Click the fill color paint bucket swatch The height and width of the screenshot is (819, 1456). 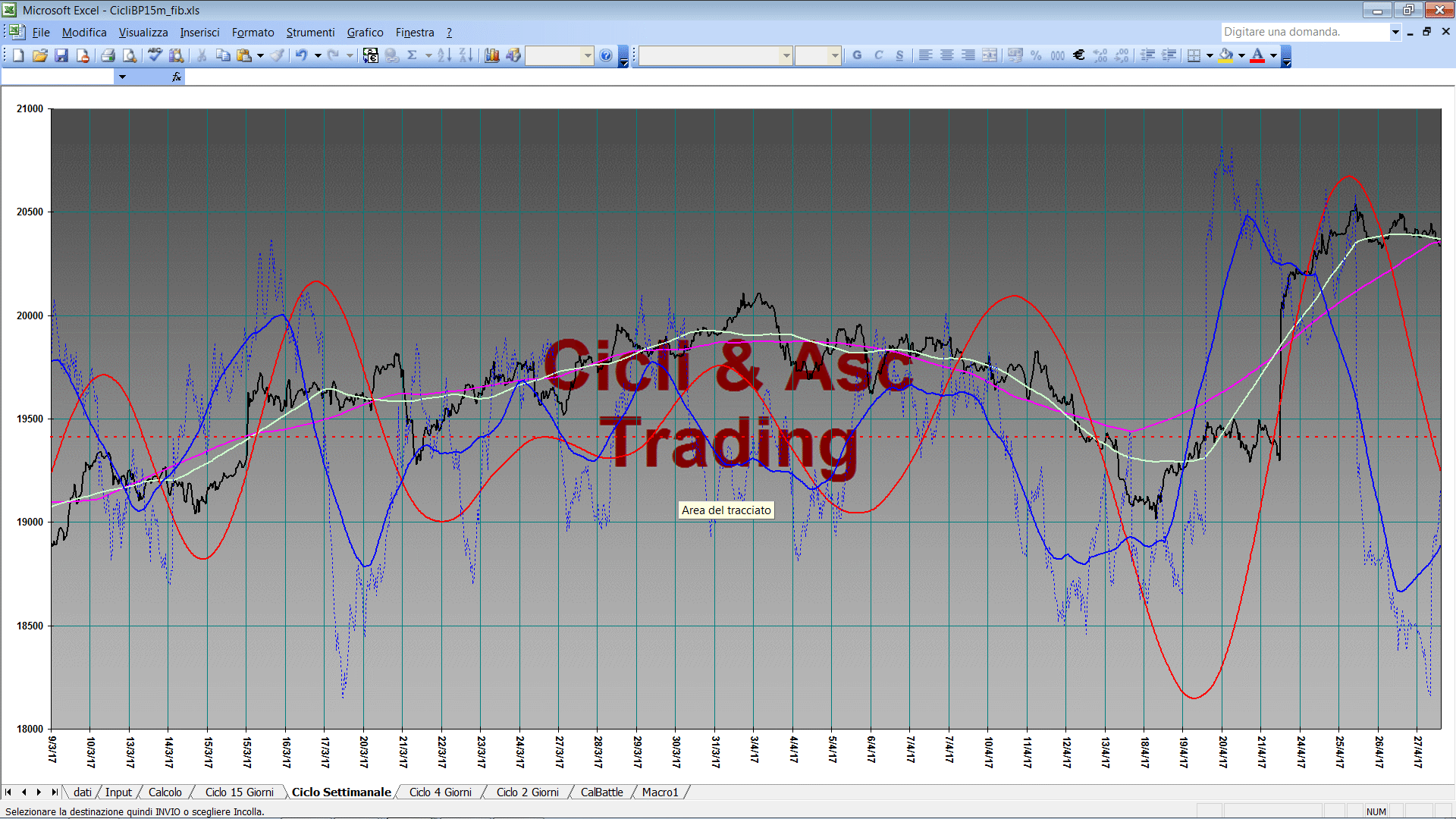tap(1225, 55)
